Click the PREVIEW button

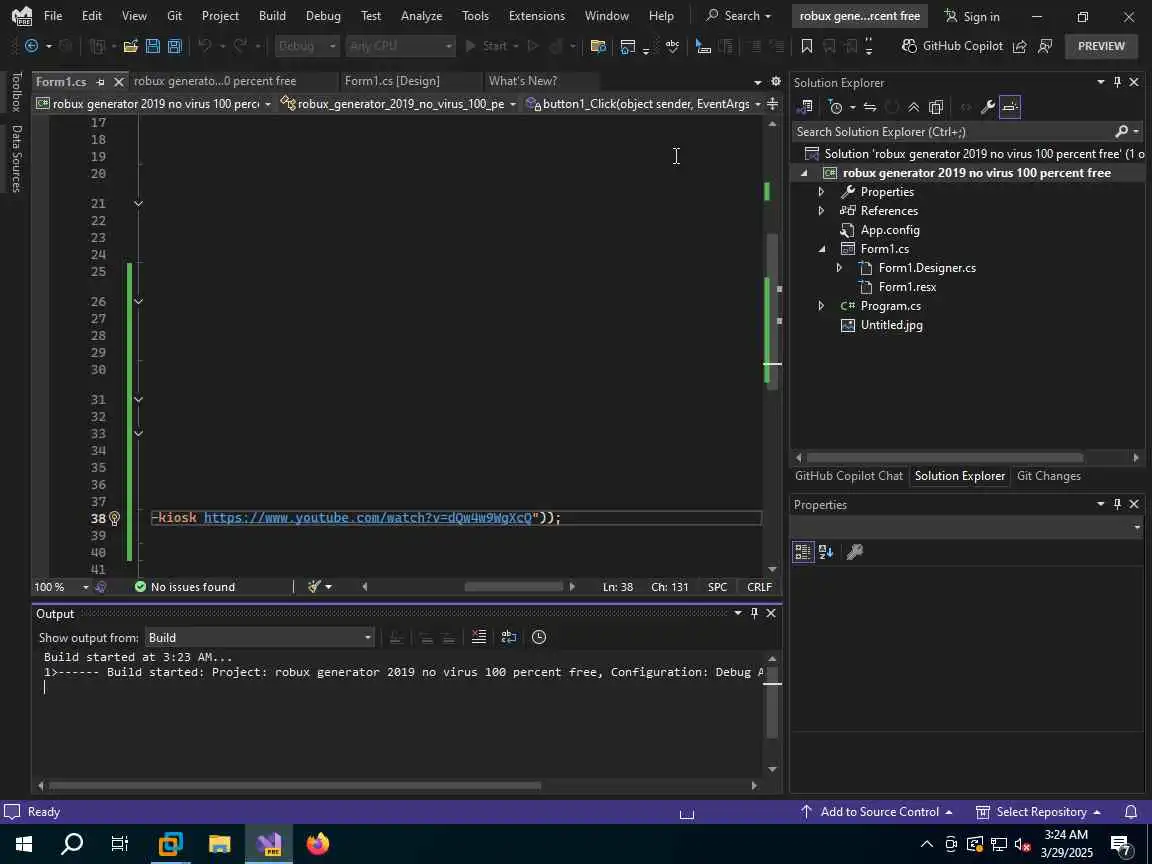[x=1101, y=46]
